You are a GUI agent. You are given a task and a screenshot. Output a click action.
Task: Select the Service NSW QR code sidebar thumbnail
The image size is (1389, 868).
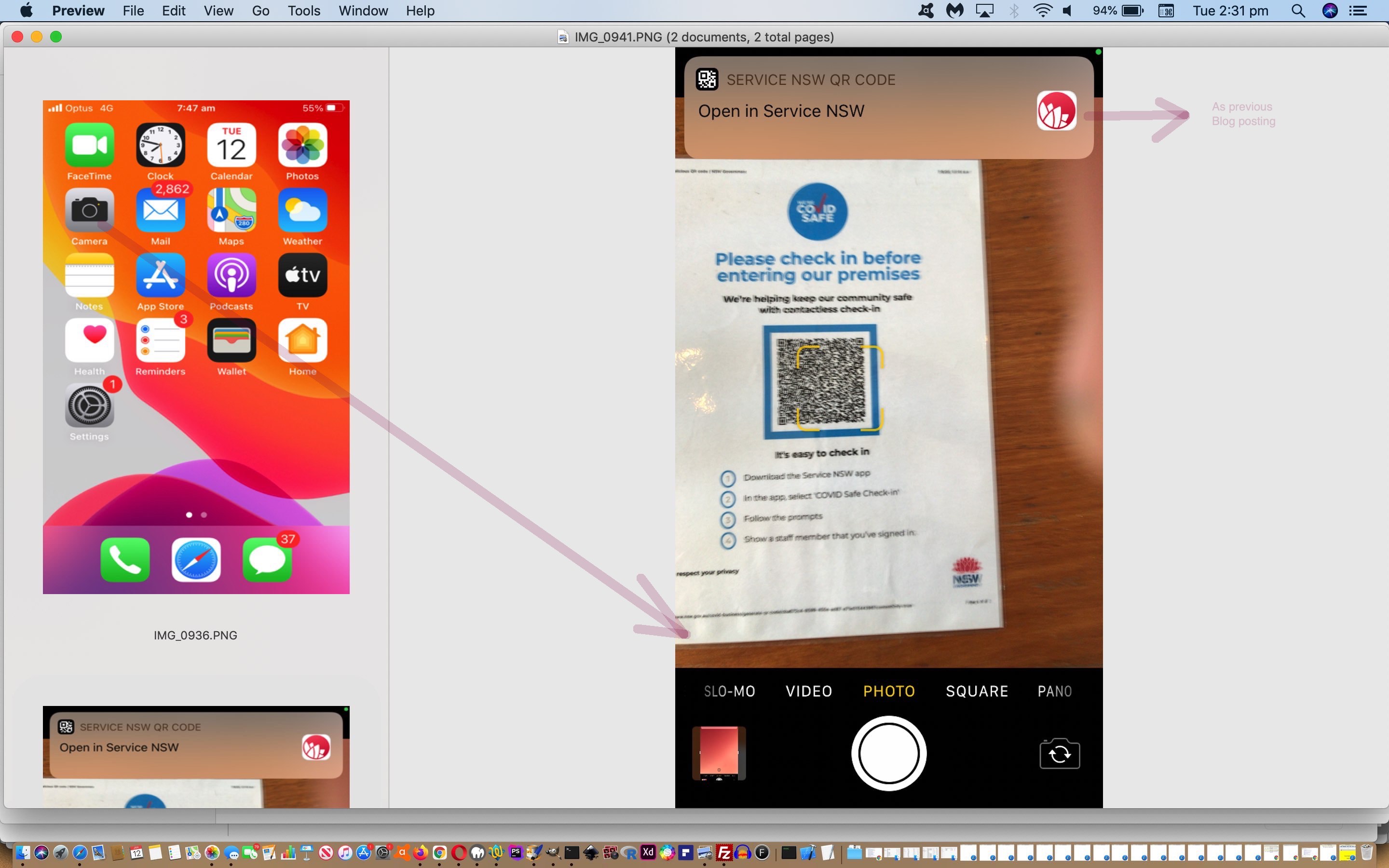(x=196, y=757)
